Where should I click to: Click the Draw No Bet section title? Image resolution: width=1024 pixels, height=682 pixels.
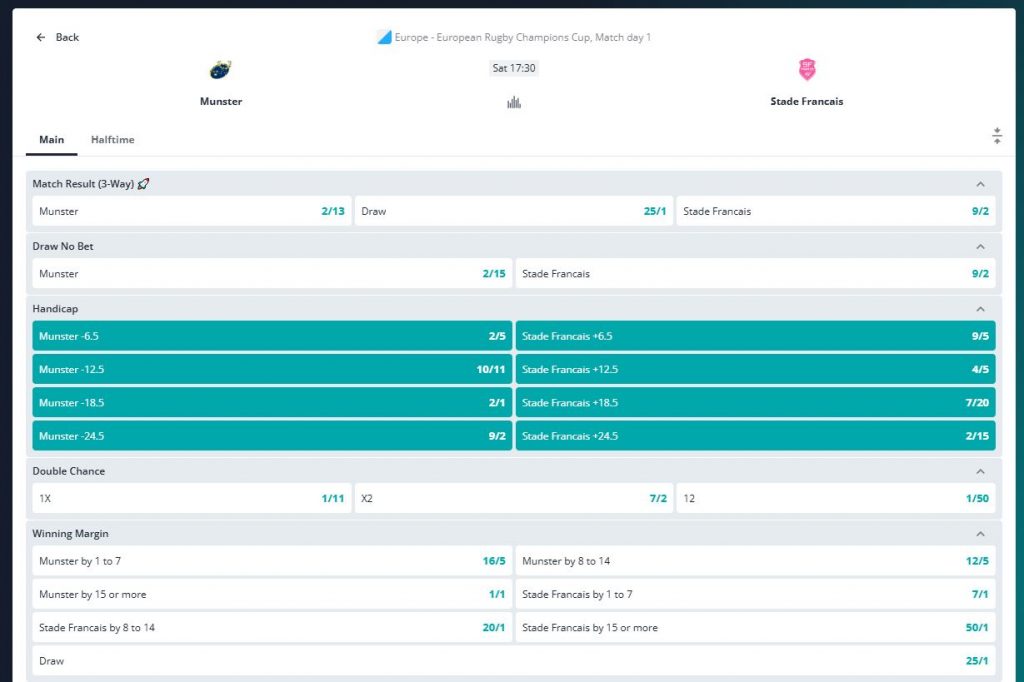[x=63, y=246]
